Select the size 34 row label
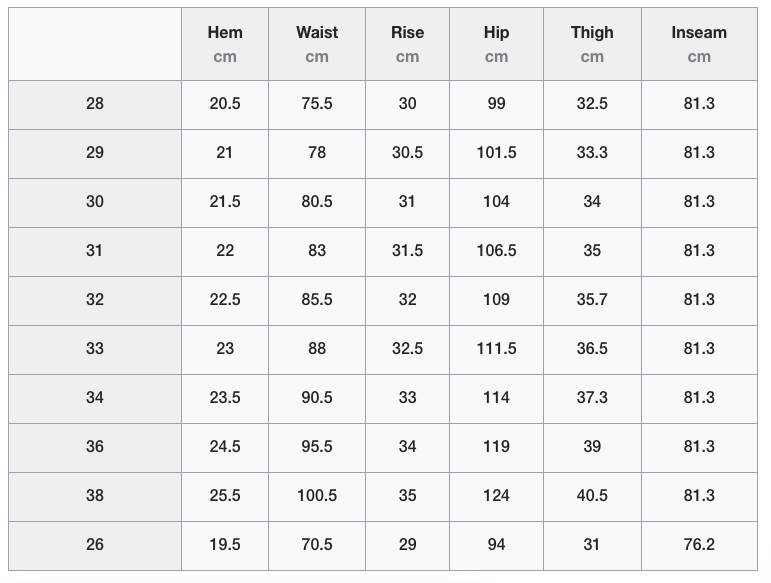This screenshot has height=583, width=771. 95,398
